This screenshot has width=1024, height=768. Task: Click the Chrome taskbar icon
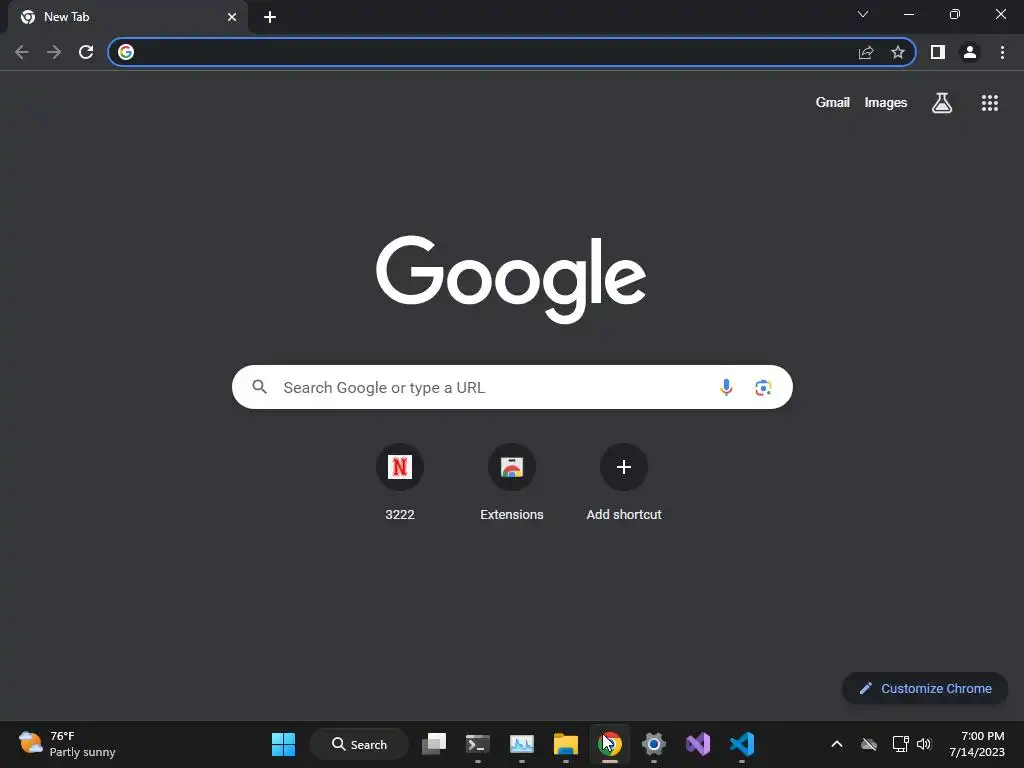(609, 744)
